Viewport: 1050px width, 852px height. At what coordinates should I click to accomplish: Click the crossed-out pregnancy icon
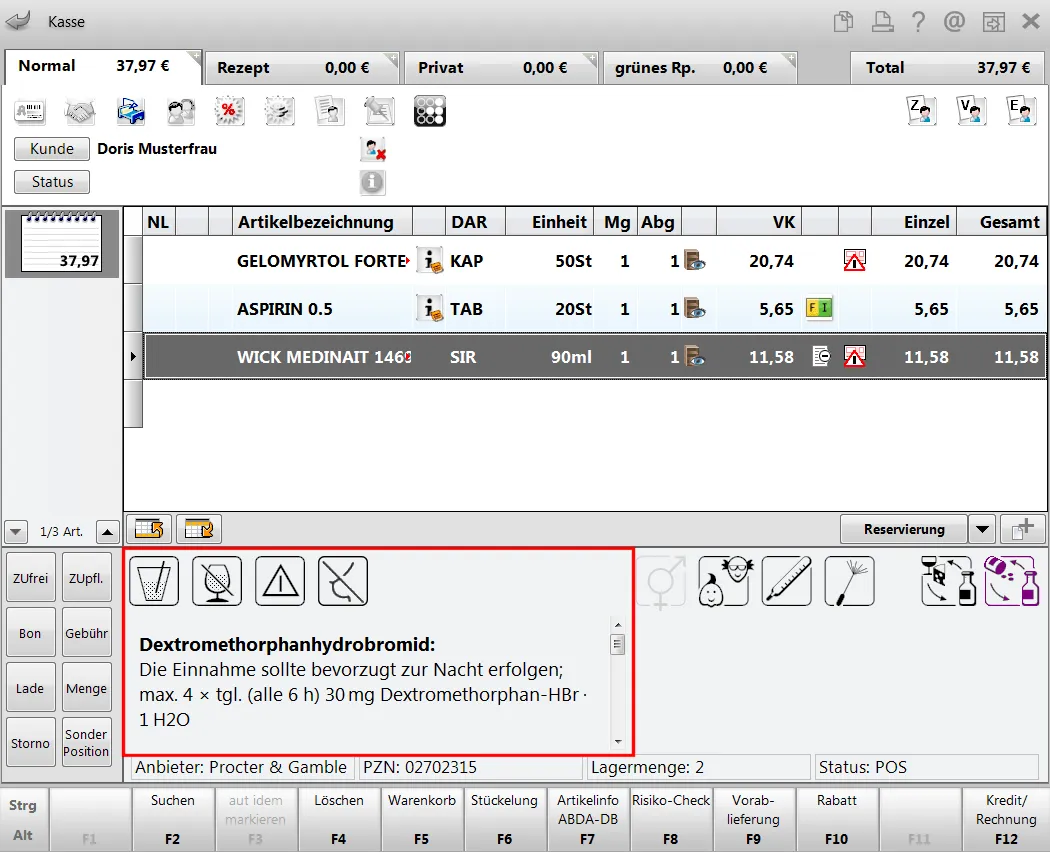click(343, 581)
